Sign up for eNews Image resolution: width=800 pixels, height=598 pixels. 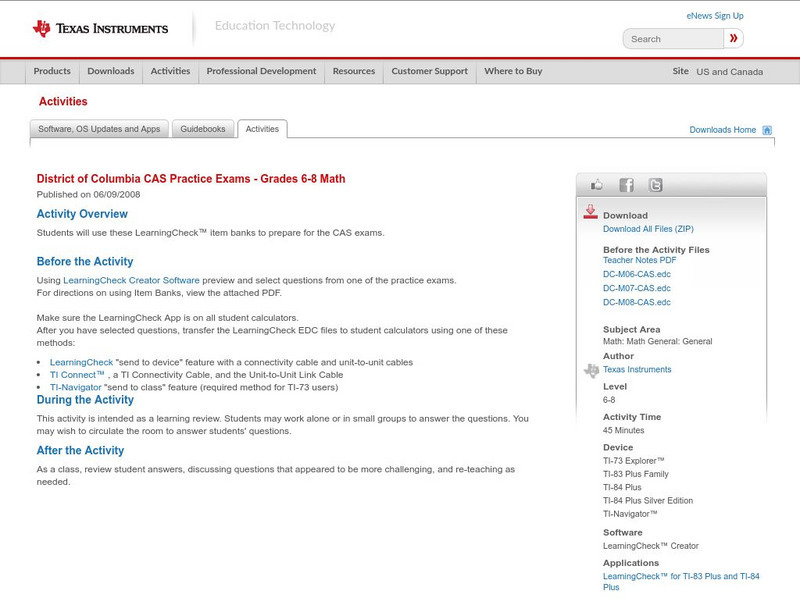[714, 14]
